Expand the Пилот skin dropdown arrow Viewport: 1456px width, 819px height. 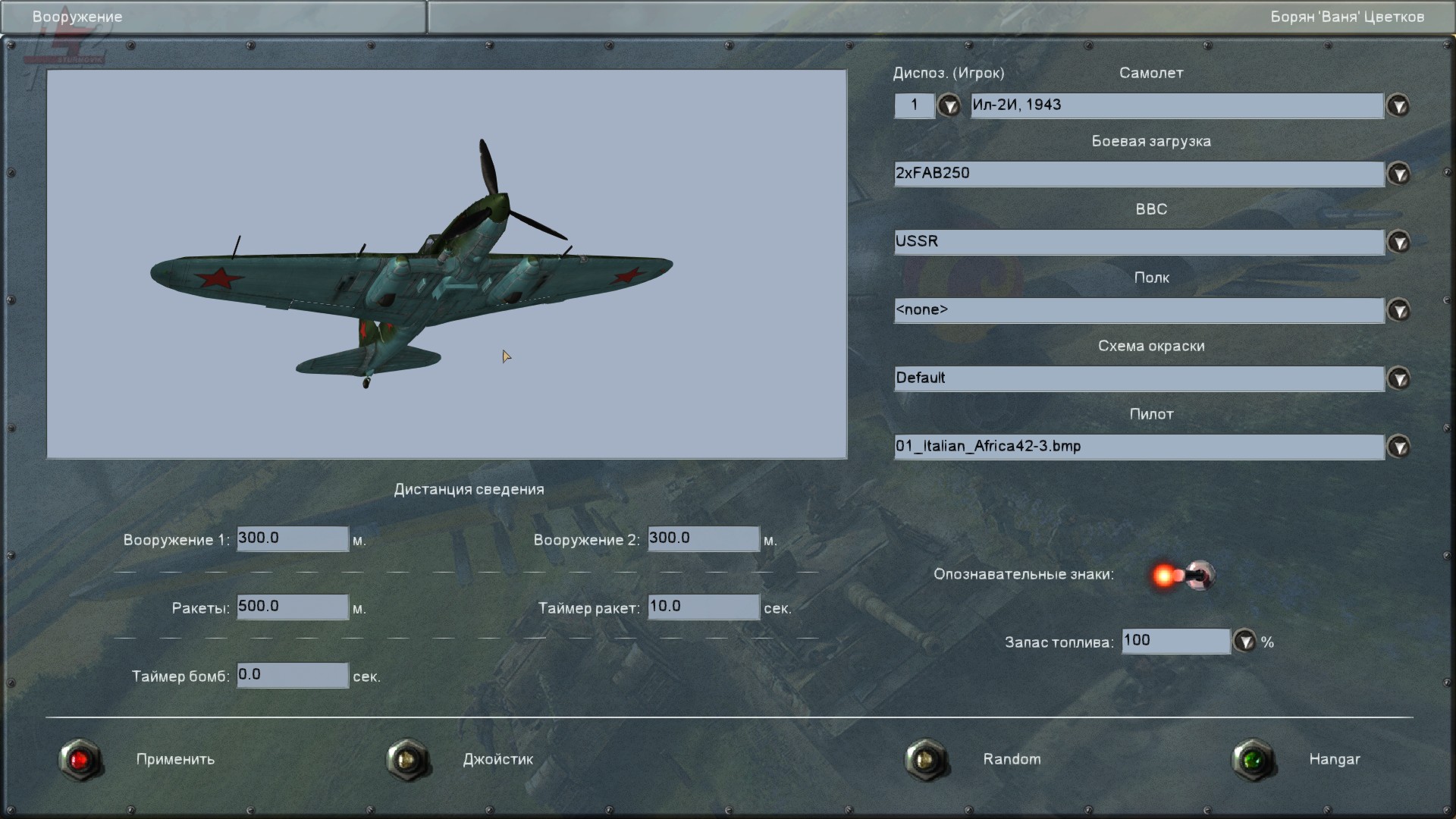point(1398,447)
